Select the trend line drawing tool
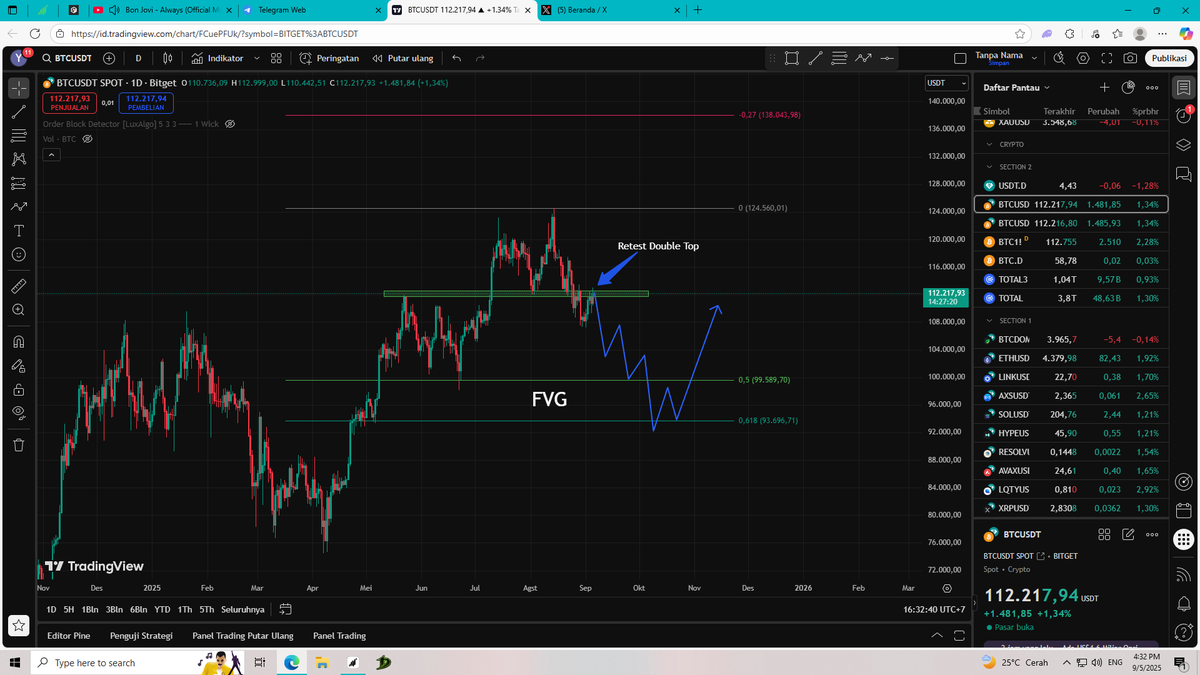Image resolution: width=1200 pixels, height=675 pixels. (x=19, y=111)
